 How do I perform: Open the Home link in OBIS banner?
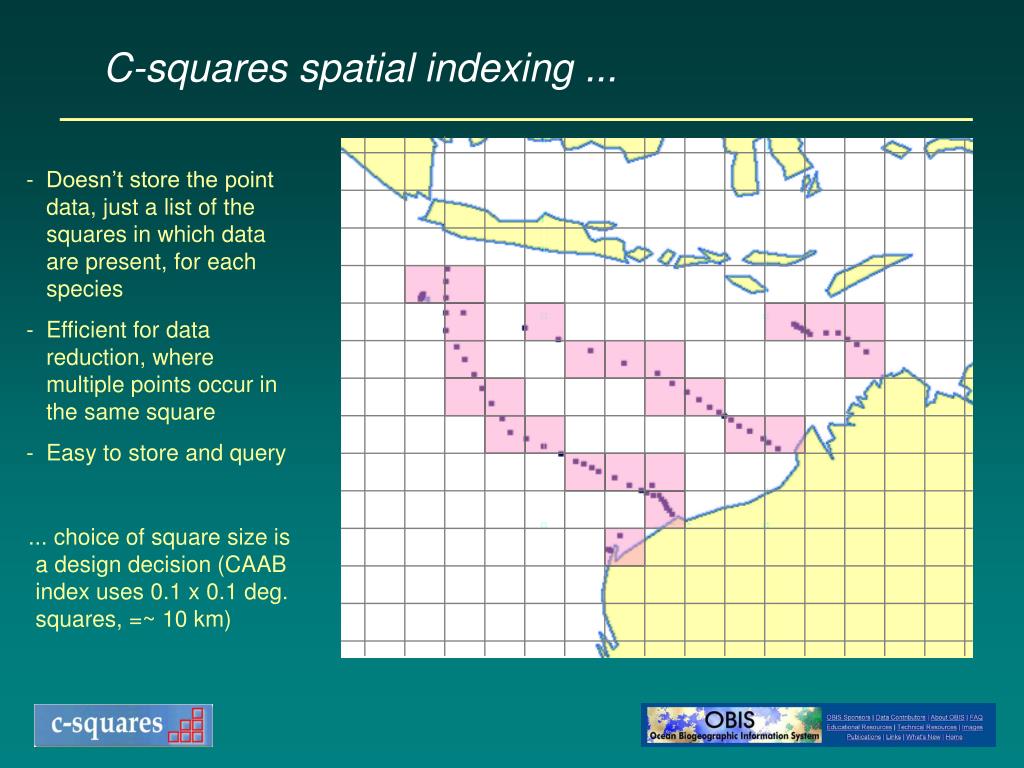point(953,737)
